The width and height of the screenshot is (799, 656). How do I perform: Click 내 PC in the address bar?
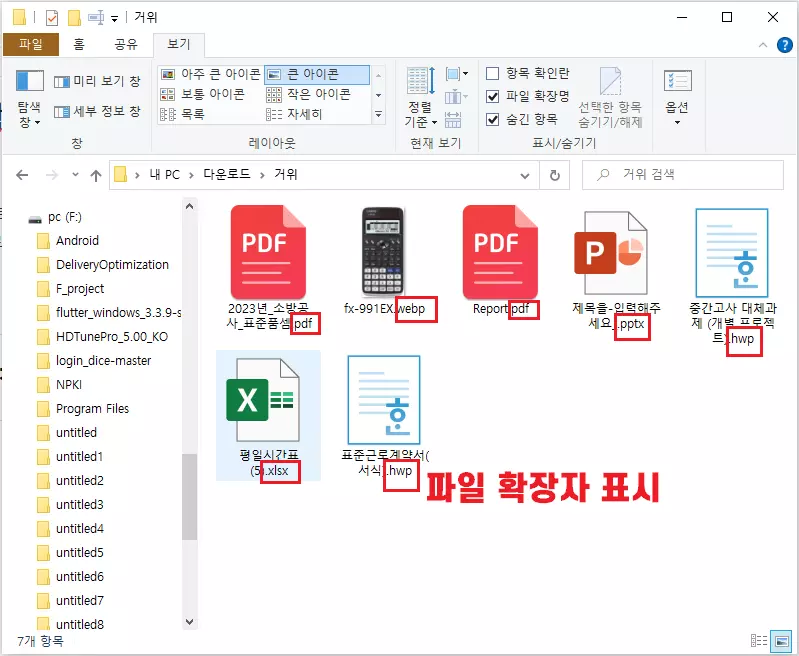coord(165,175)
